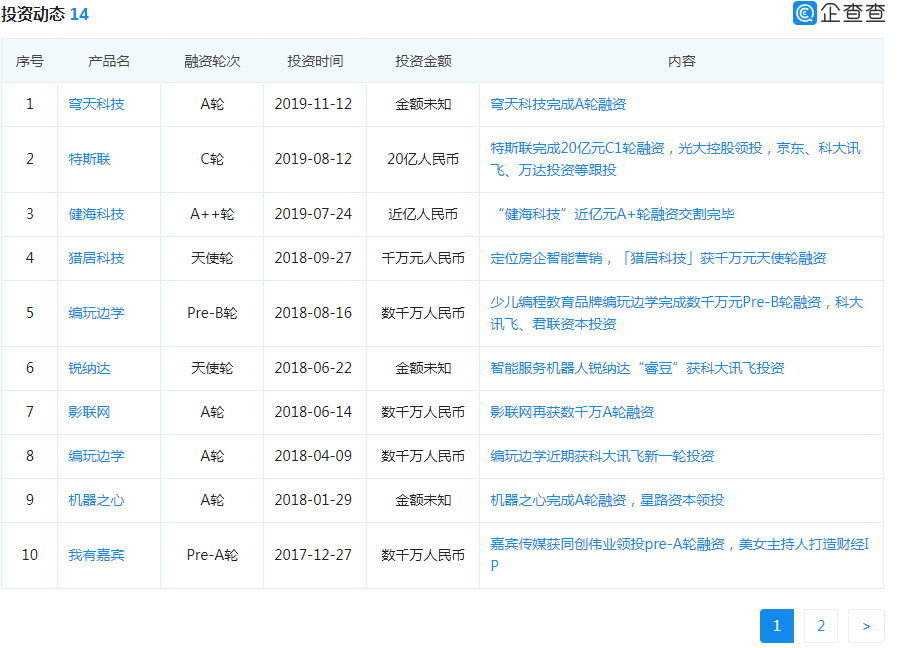The height and width of the screenshot is (648, 897).
Task: Select A轮 cell in the 影联网 row
Action: tap(212, 412)
